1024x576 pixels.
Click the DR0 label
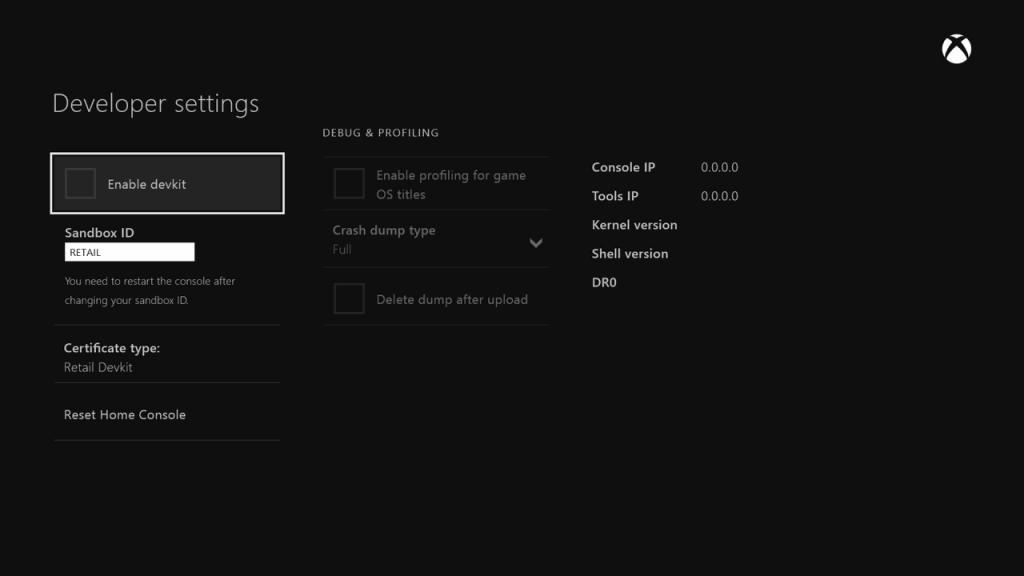pos(604,283)
